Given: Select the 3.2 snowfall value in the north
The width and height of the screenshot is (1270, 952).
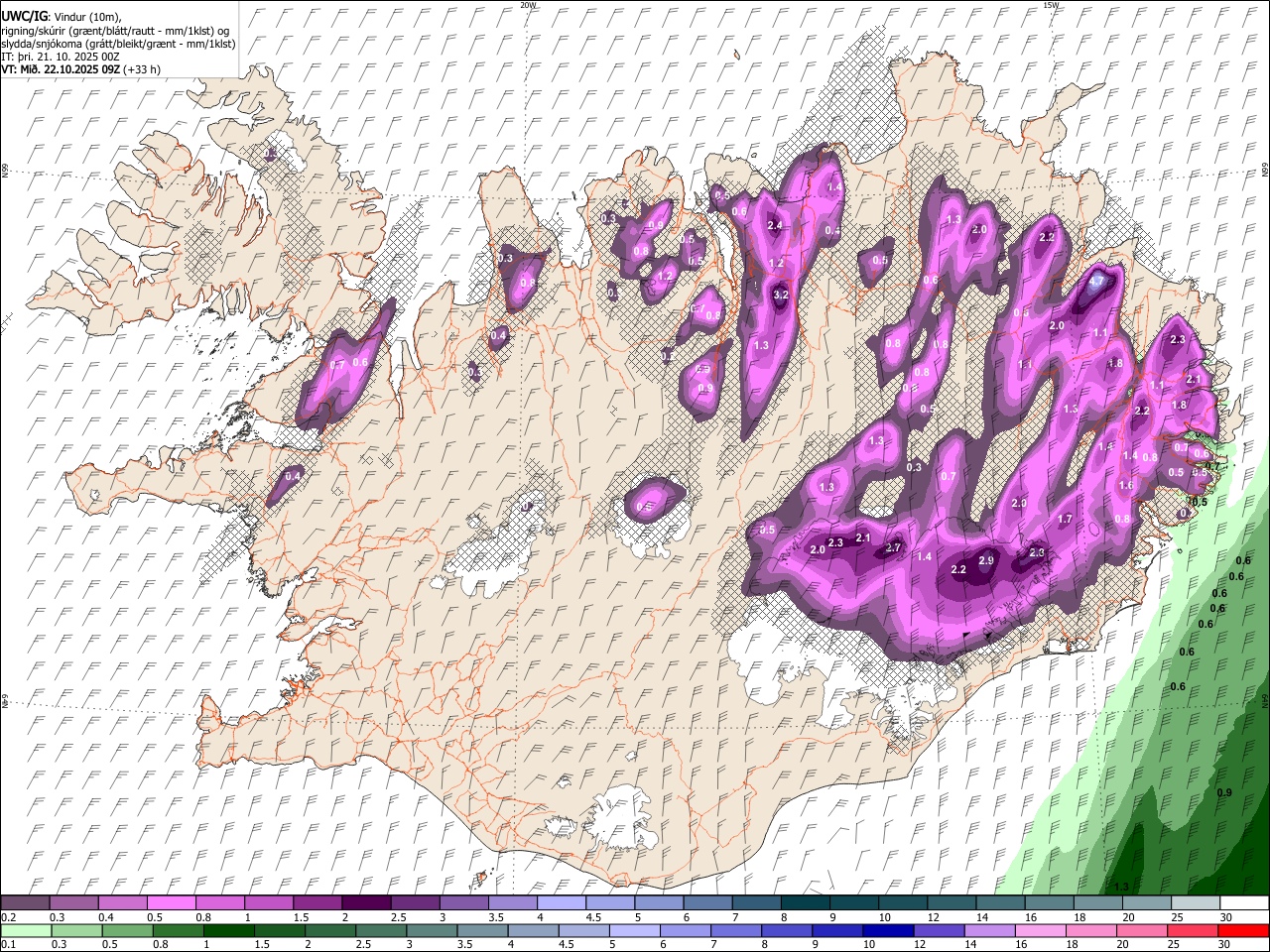Looking at the screenshot, I should click(780, 295).
